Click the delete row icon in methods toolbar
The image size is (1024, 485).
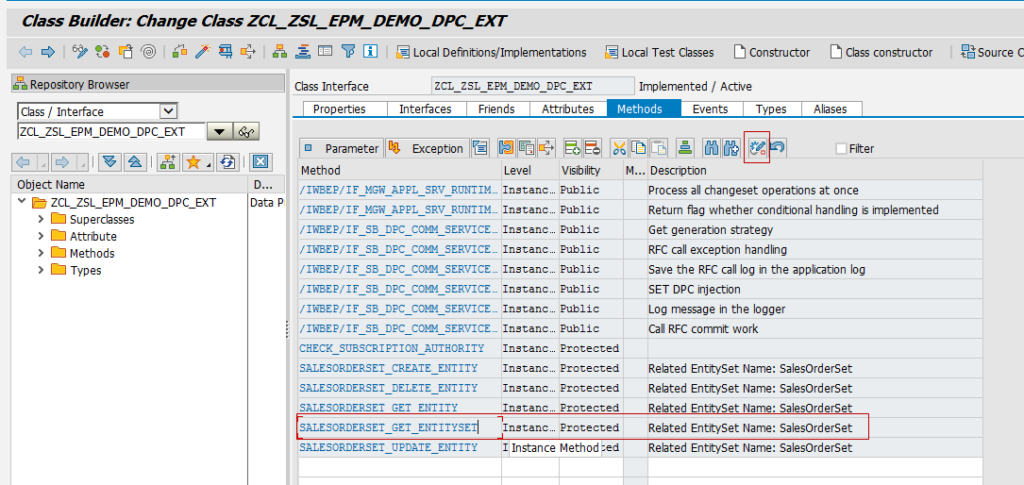pyautogui.click(x=591, y=148)
